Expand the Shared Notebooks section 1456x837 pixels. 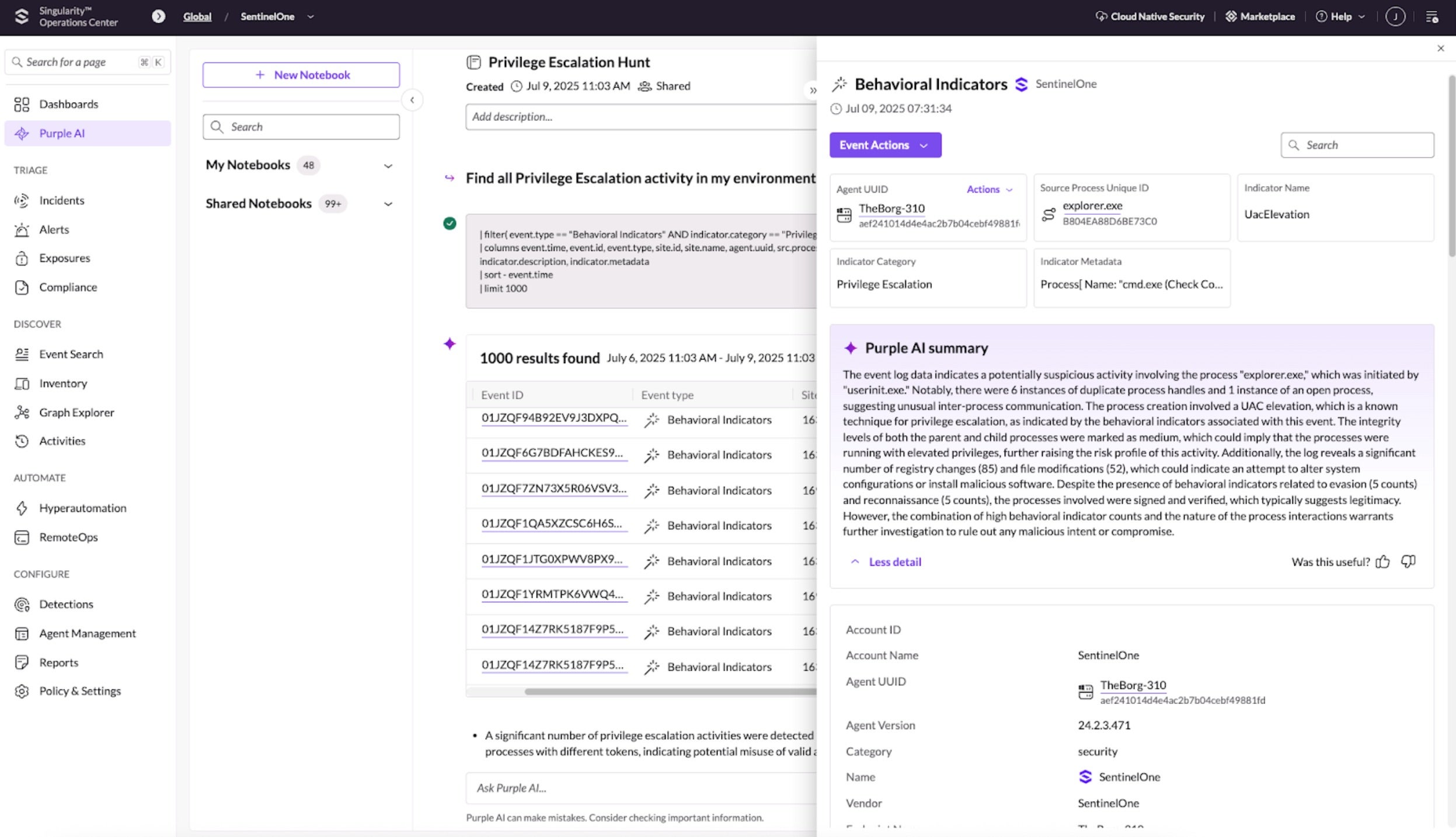coord(388,204)
